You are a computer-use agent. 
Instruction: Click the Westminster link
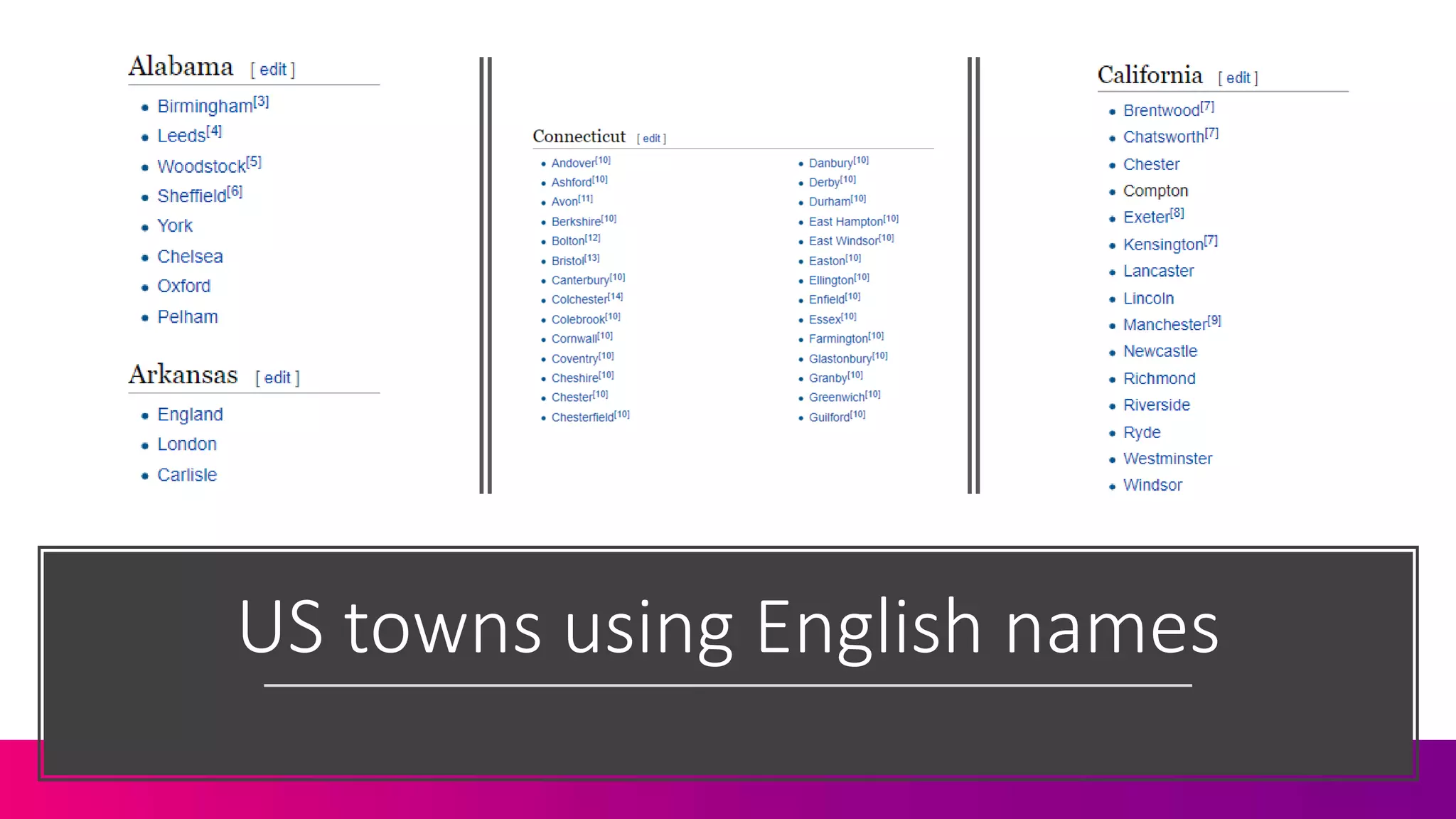[1167, 459]
